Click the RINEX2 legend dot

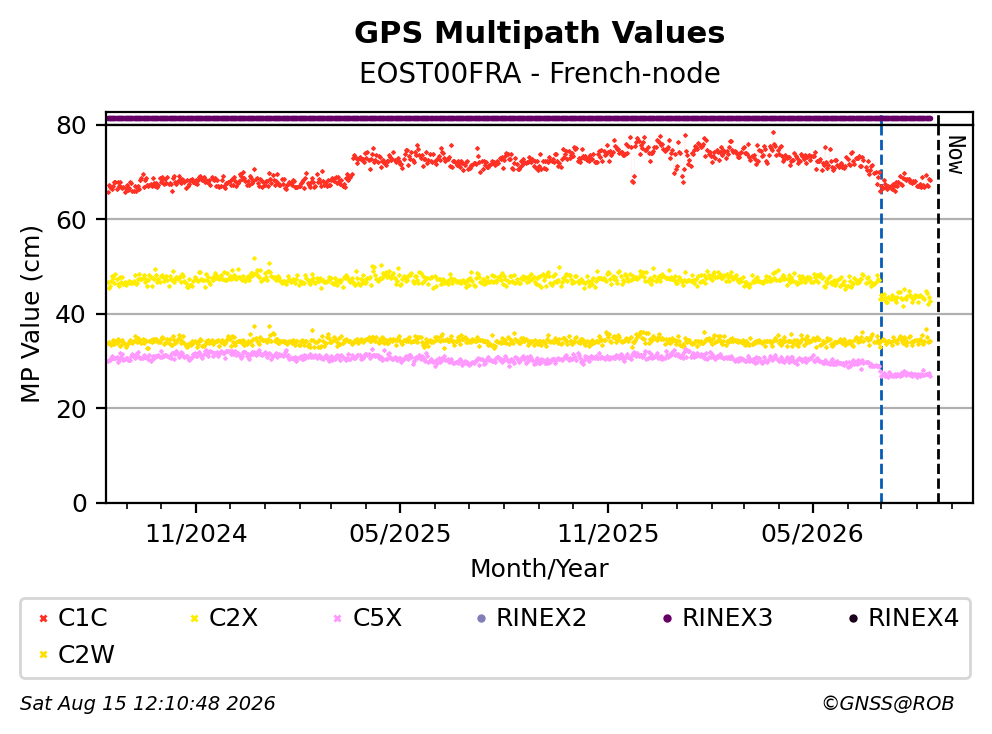pyautogui.click(x=481, y=618)
